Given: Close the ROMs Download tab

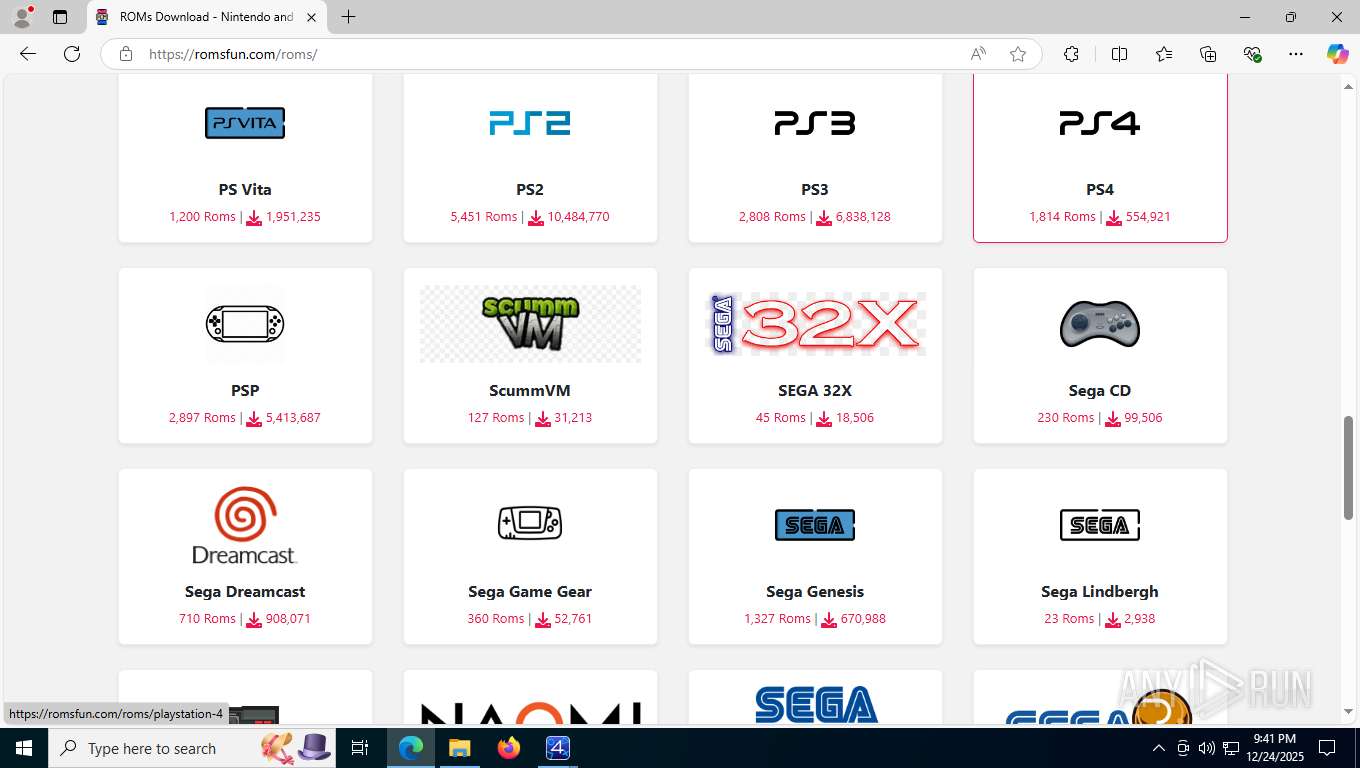Looking at the screenshot, I should point(312,17).
